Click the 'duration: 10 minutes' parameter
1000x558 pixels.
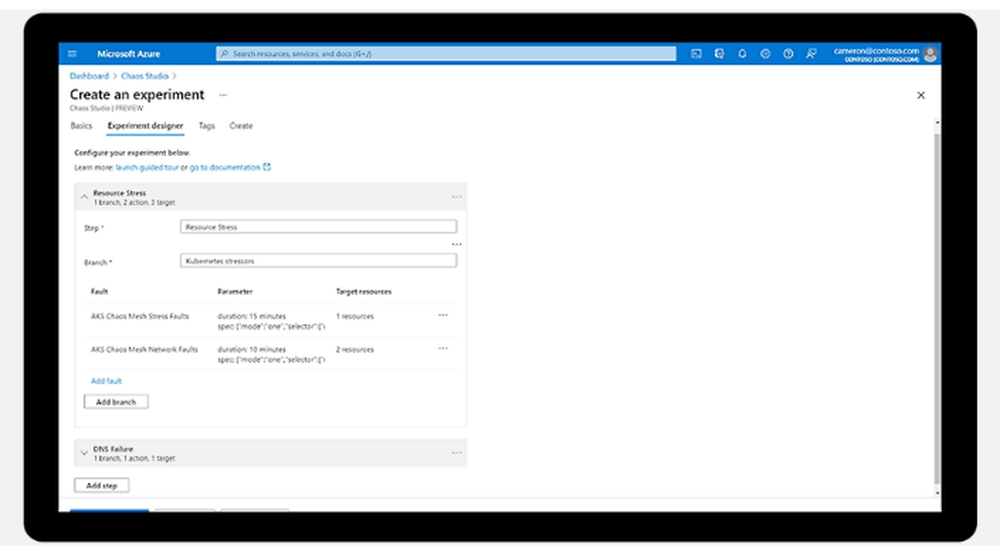pos(251,349)
